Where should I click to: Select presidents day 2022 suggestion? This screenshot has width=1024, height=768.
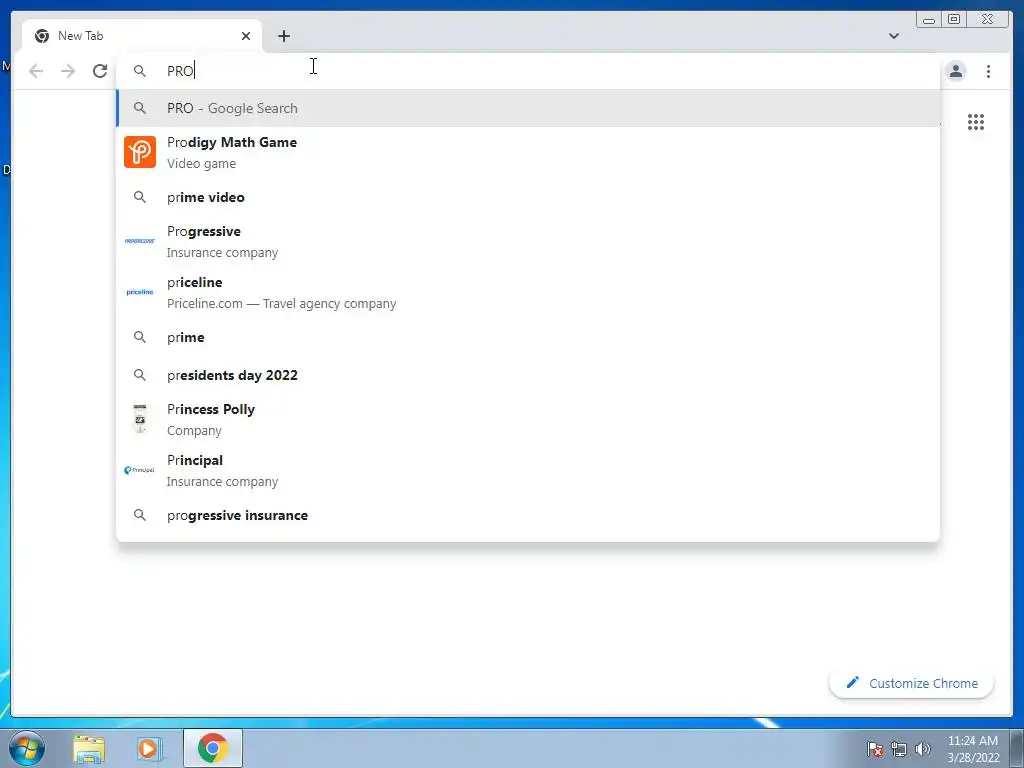pyautogui.click(x=528, y=375)
